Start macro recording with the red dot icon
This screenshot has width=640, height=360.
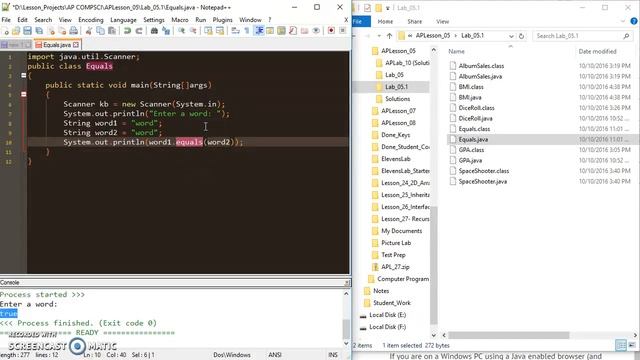[331, 31]
